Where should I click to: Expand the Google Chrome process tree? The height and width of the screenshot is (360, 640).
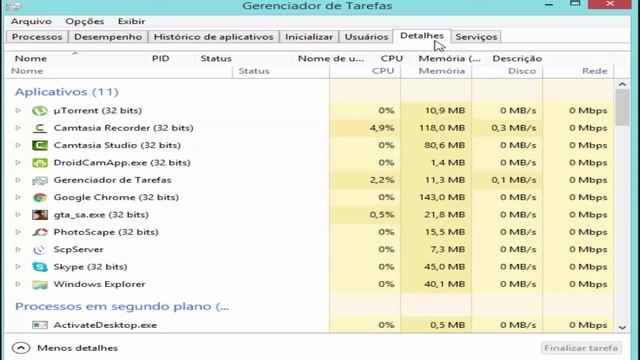(x=18, y=198)
